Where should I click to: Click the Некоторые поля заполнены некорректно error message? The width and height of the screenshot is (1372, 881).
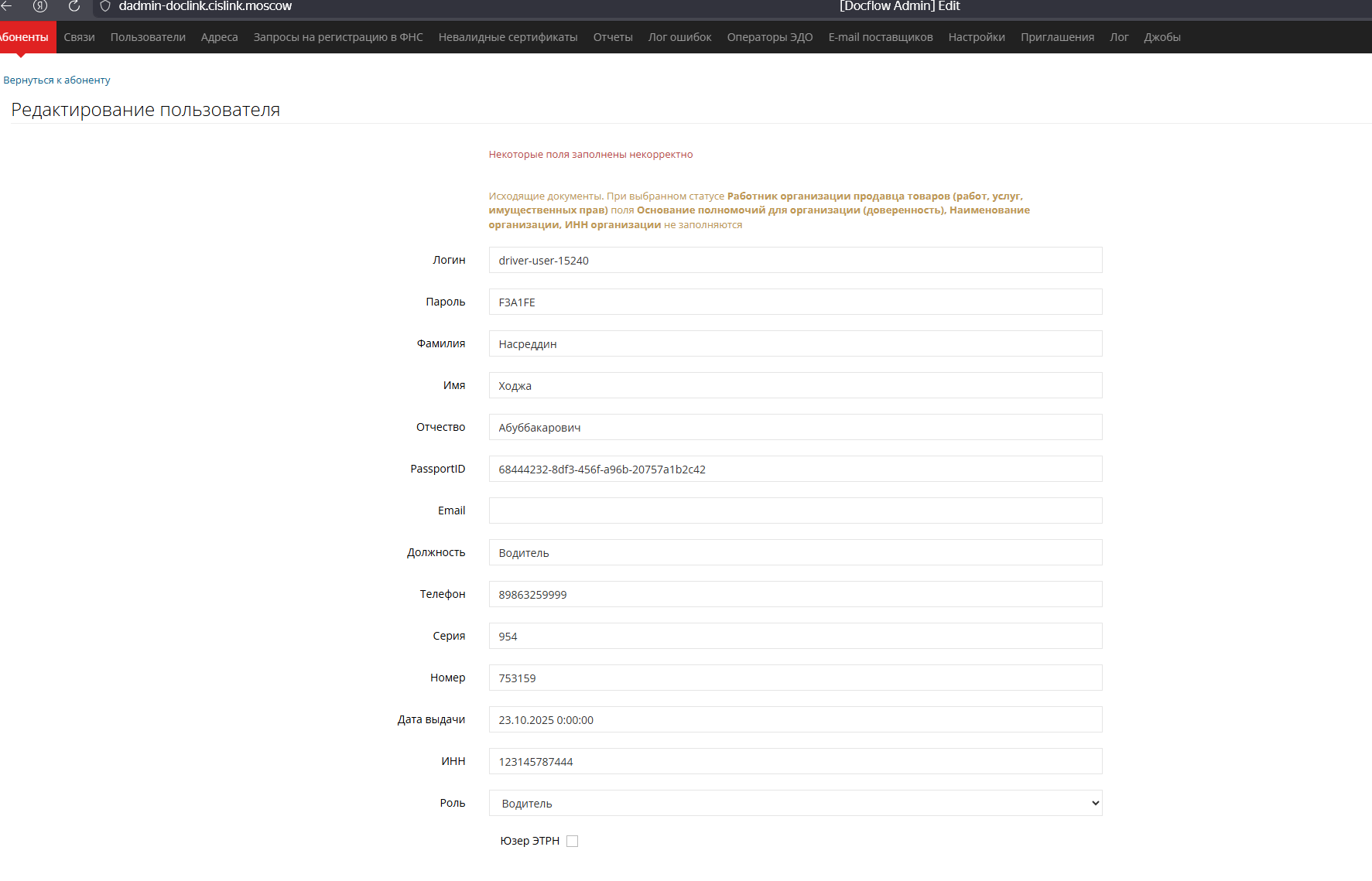coord(590,155)
